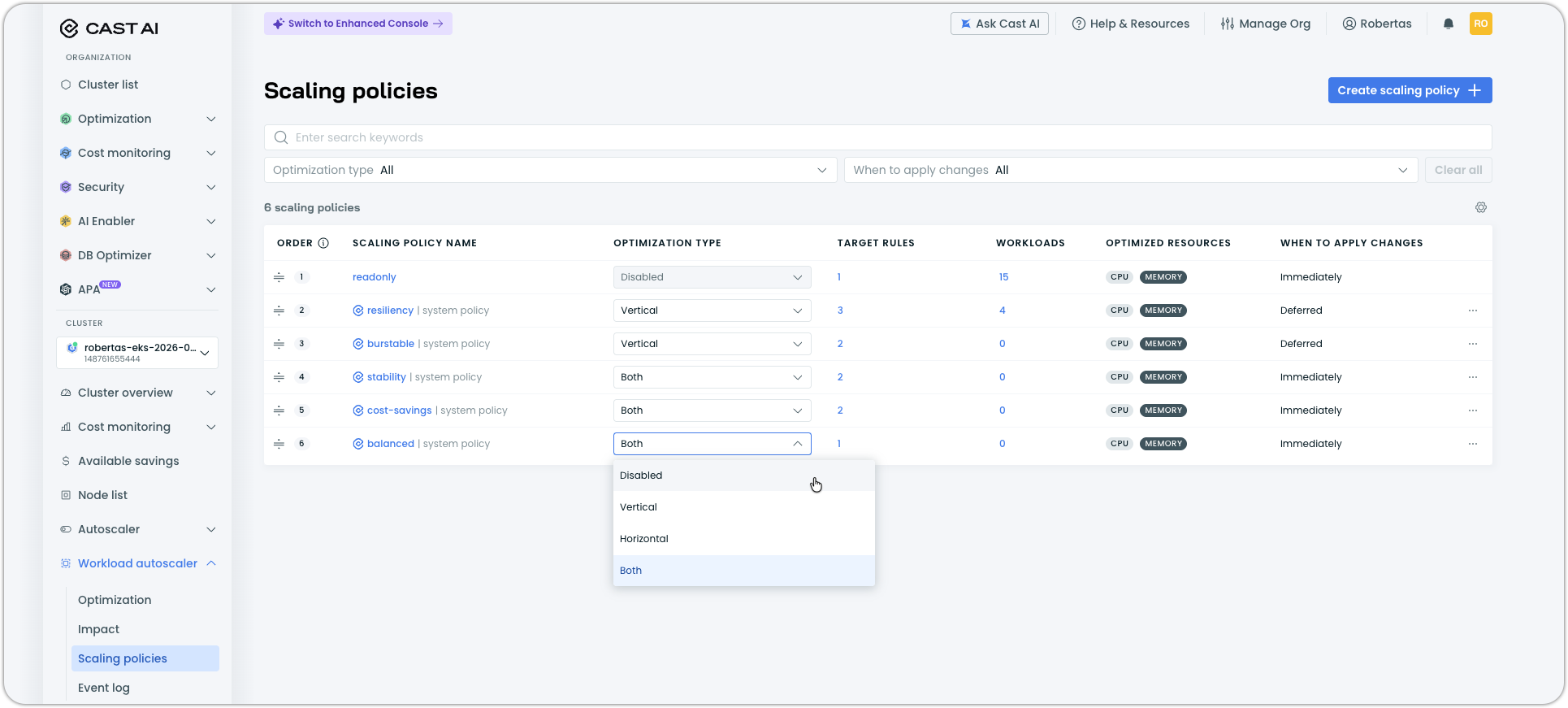Open the more actions menu for cost-savings
The height and width of the screenshot is (708, 1568).
pyautogui.click(x=1473, y=410)
